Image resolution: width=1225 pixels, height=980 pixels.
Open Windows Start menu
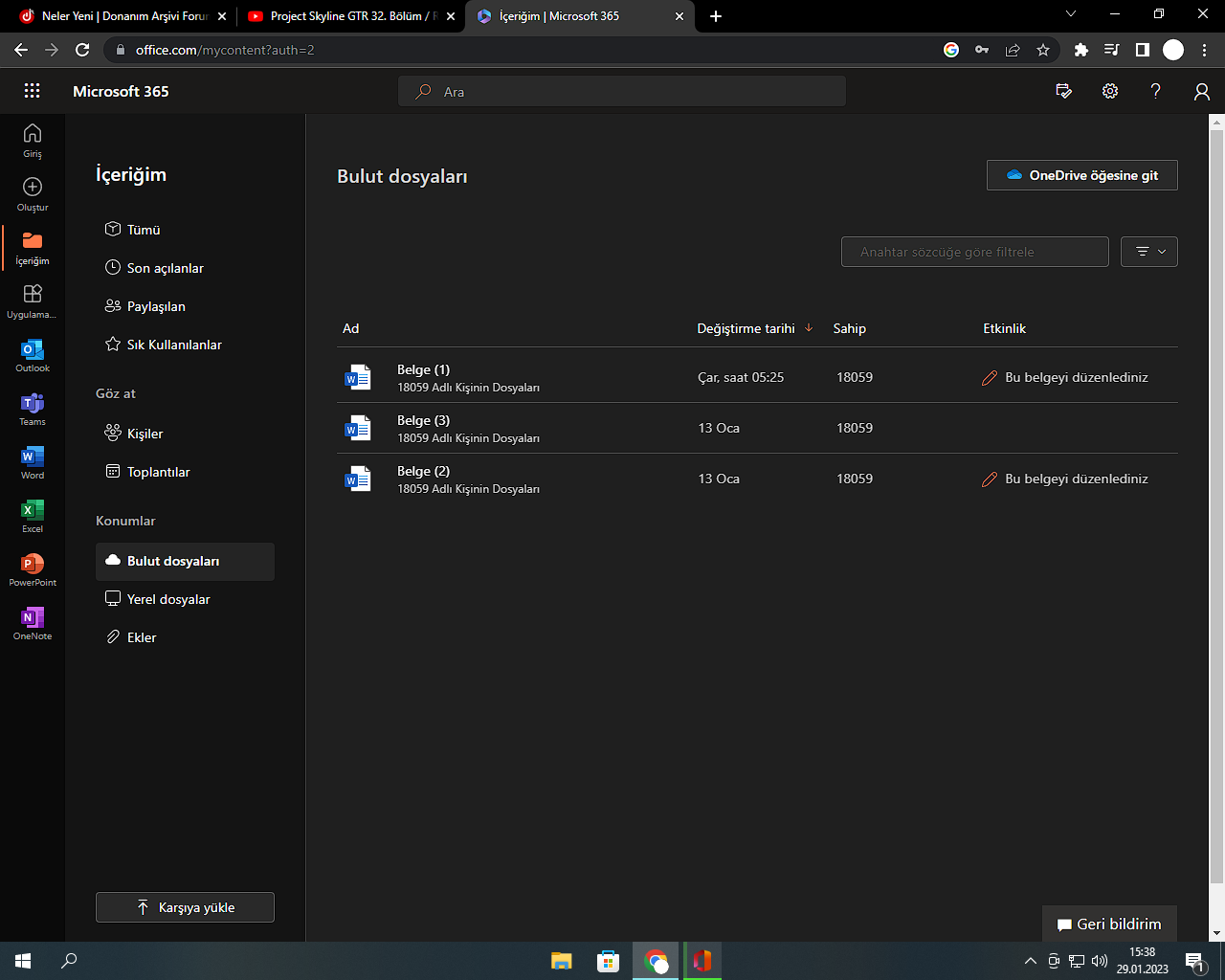coord(23,961)
